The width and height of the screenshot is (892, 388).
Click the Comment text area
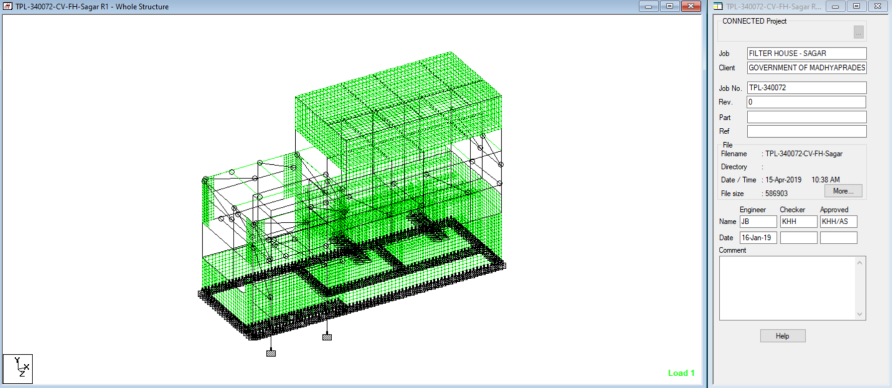788,288
